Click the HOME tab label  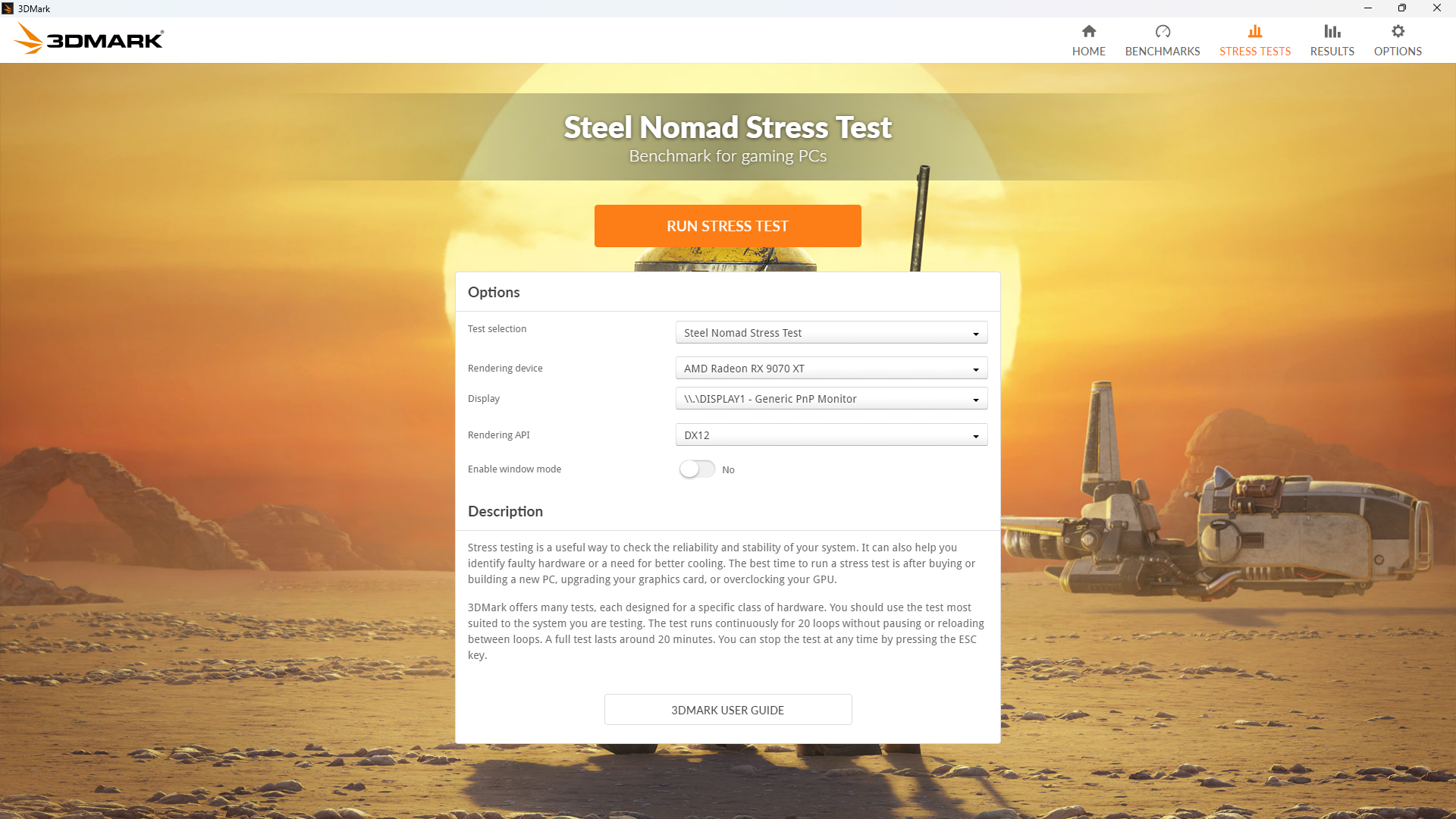pos(1089,52)
